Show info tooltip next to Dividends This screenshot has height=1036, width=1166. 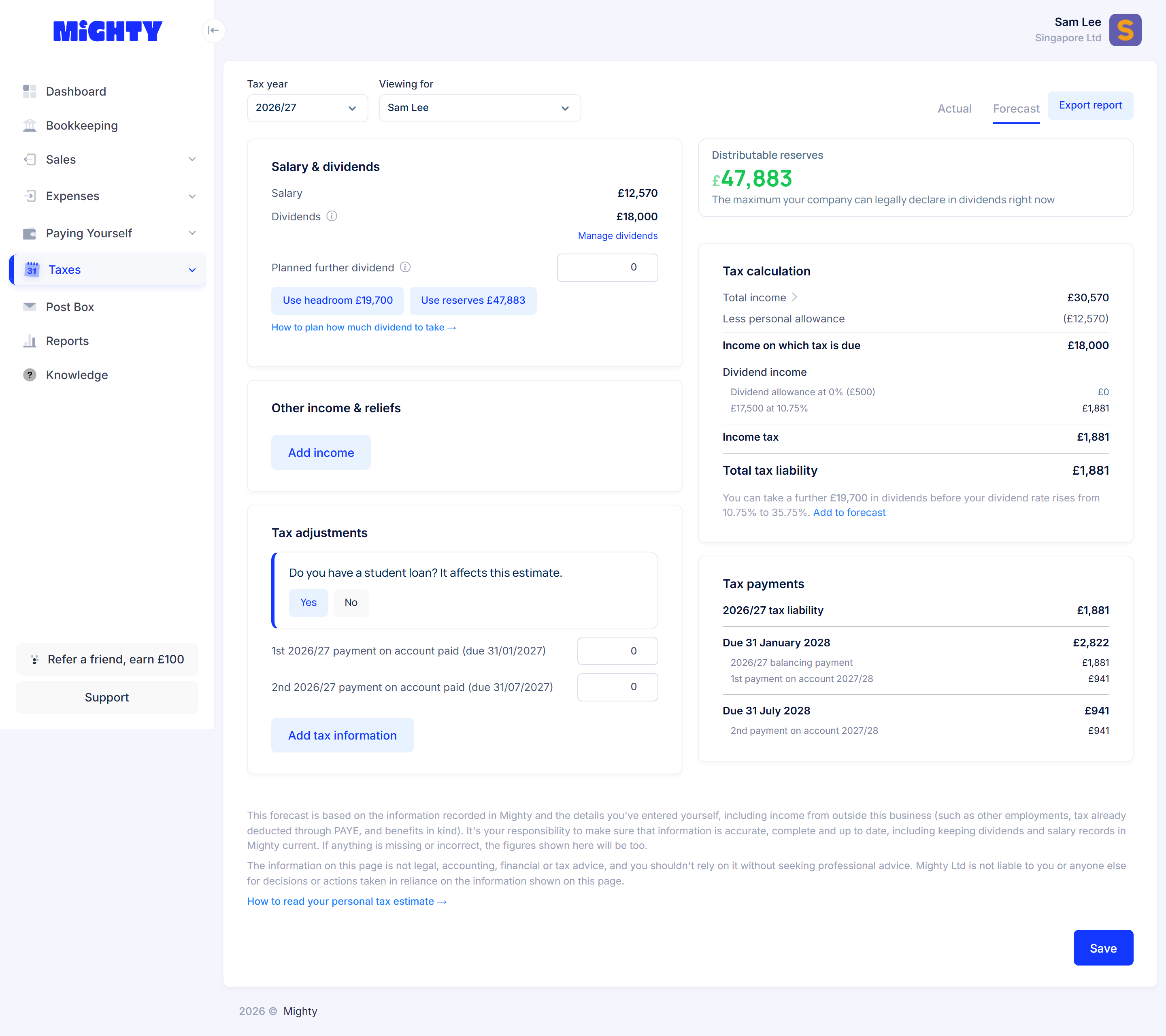pyautogui.click(x=332, y=216)
